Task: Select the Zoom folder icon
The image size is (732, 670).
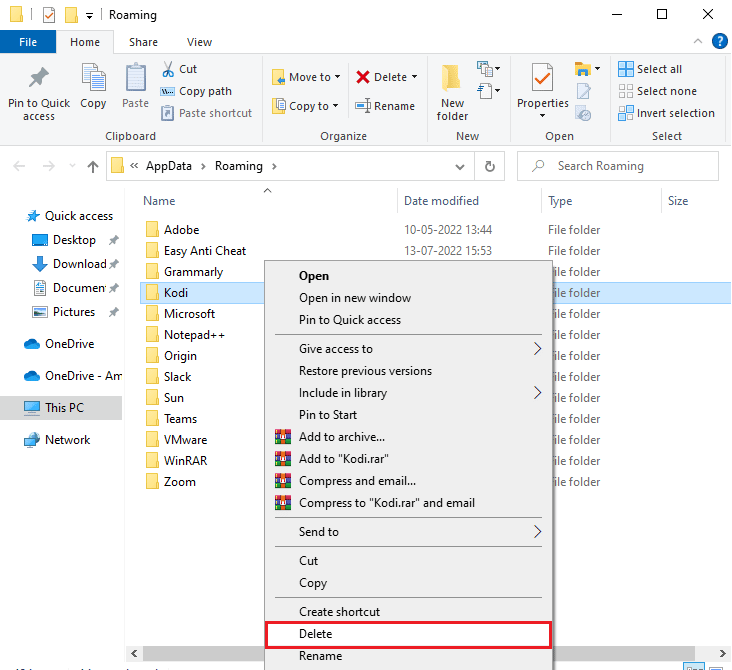Action: click(x=152, y=481)
